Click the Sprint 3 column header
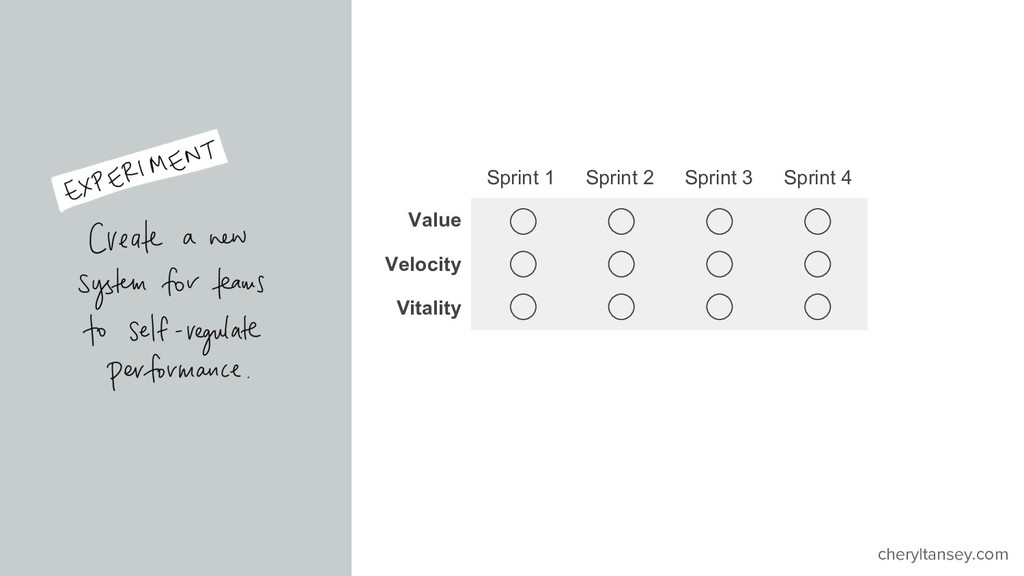The image size is (1024, 576). click(x=718, y=178)
